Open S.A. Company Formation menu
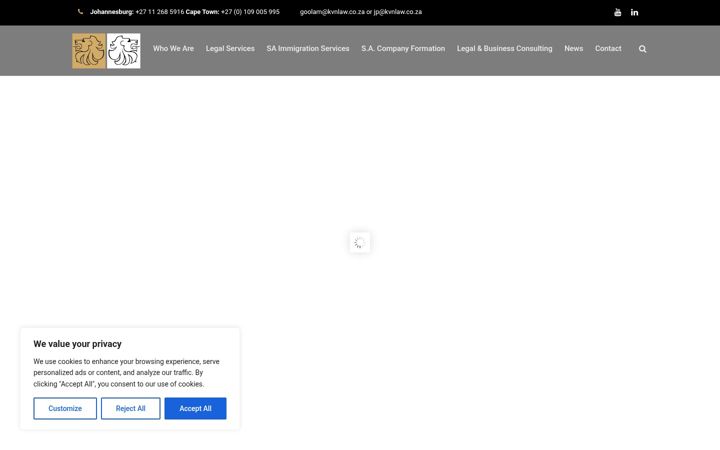The height and width of the screenshot is (450, 720). [403, 49]
